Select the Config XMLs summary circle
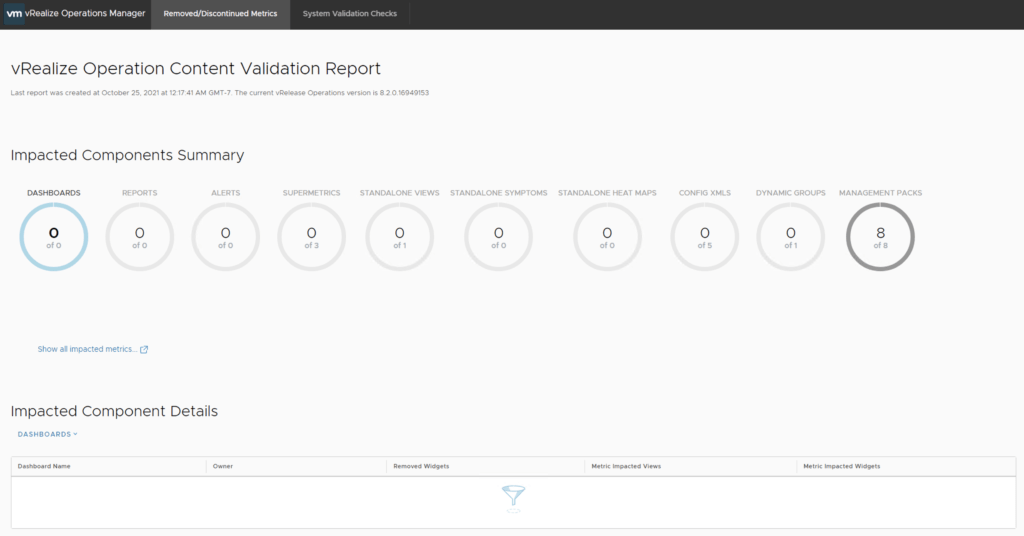1024x536 pixels. point(704,237)
